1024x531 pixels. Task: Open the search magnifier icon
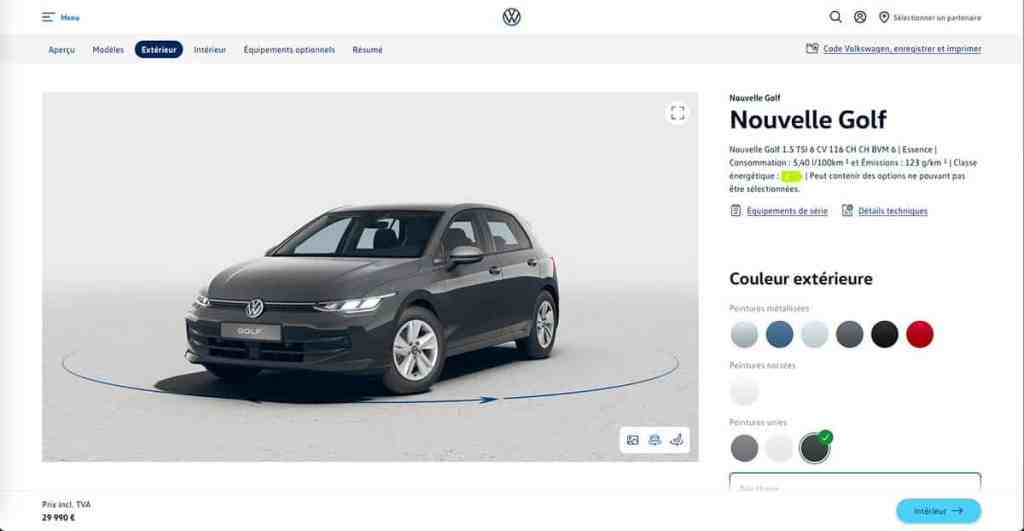click(835, 17)
